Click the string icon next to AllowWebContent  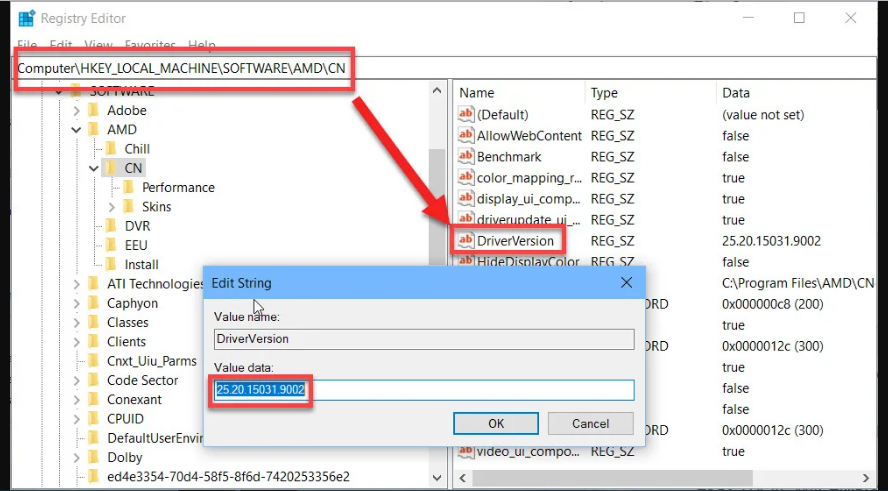[466, 135]
